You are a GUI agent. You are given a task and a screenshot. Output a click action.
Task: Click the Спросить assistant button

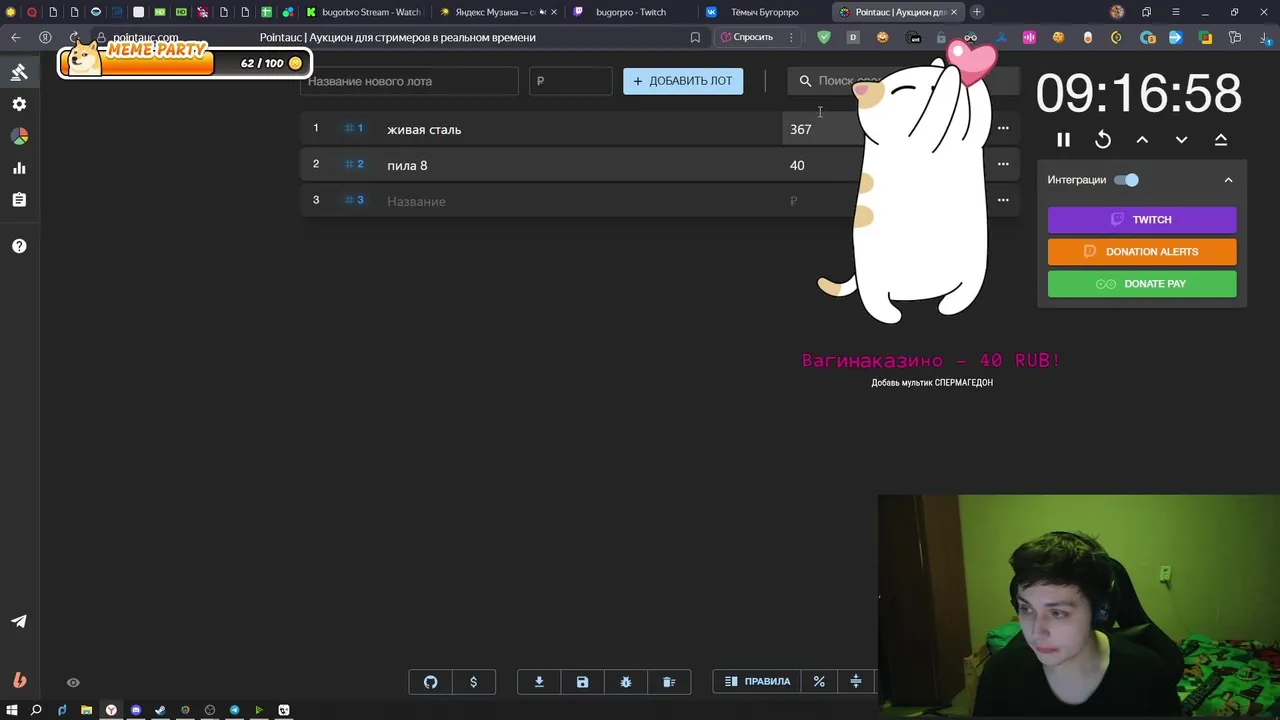click(748, 37)
